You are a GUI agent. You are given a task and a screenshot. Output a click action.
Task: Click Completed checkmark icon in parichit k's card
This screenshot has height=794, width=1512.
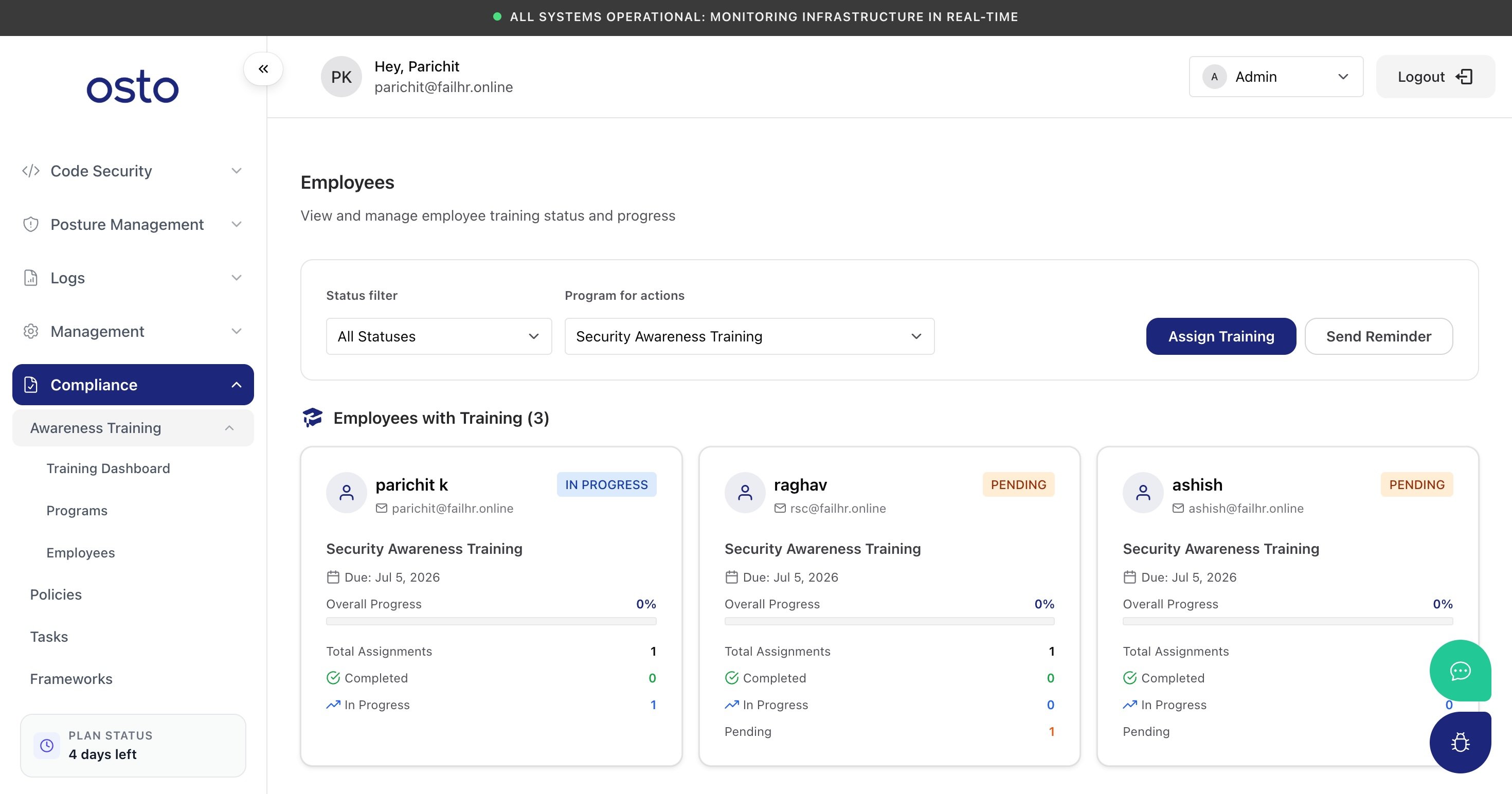333,678
